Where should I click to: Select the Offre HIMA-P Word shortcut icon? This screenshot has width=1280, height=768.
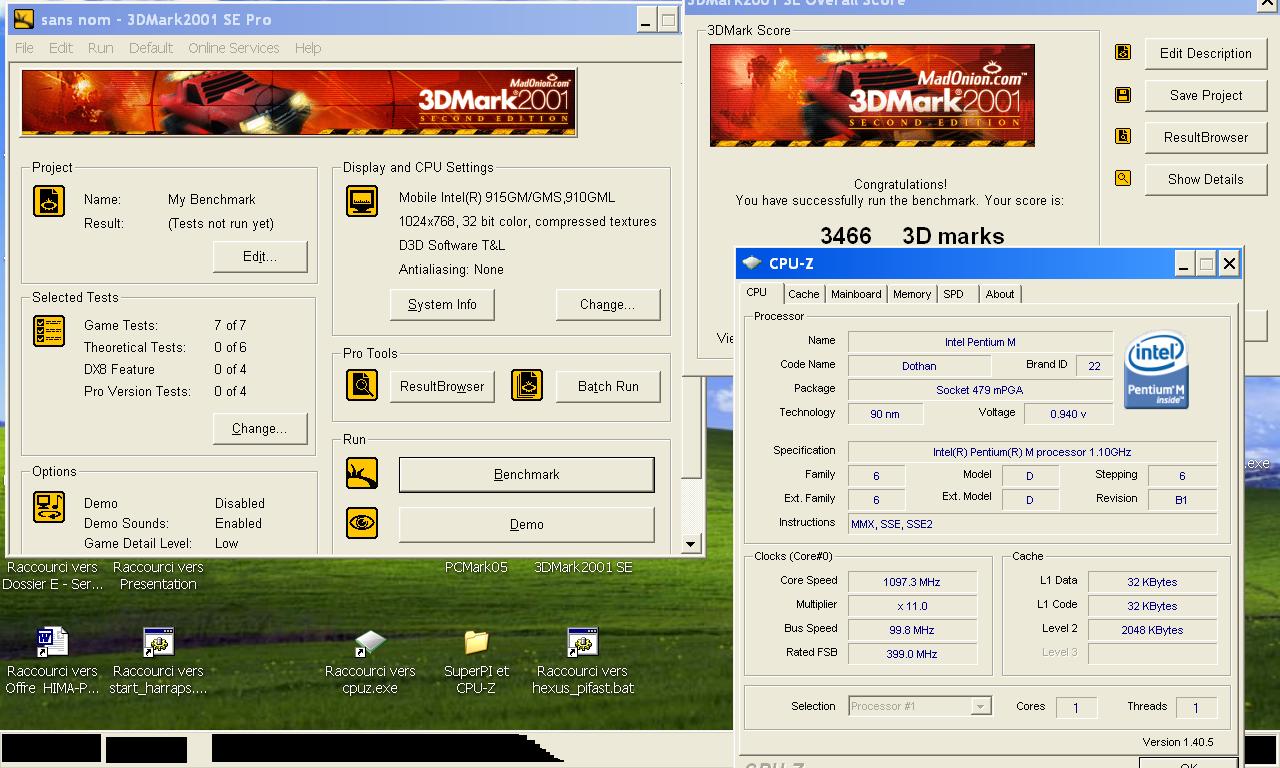coord(52,642)
